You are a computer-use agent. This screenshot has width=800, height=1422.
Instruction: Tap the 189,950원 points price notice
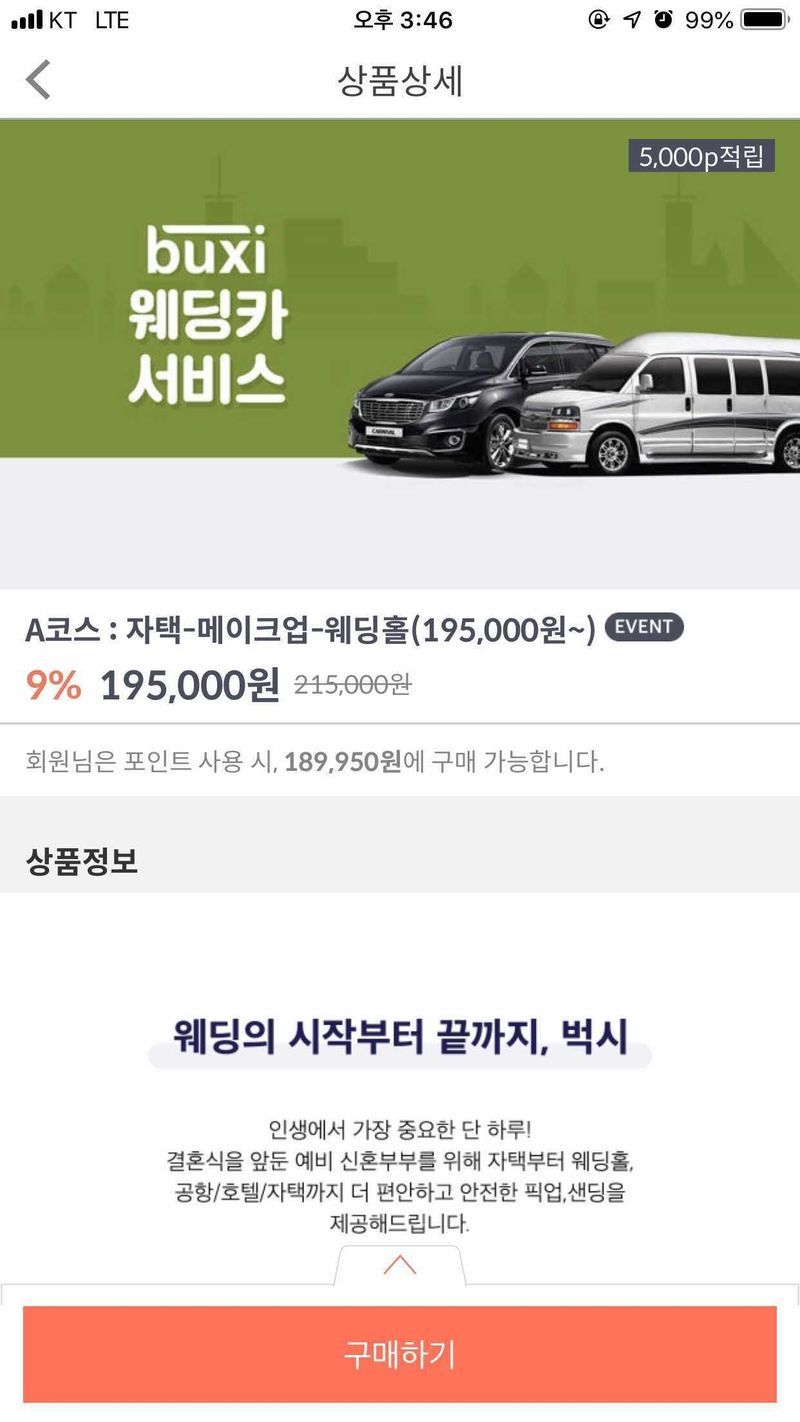tap(342, 762)
